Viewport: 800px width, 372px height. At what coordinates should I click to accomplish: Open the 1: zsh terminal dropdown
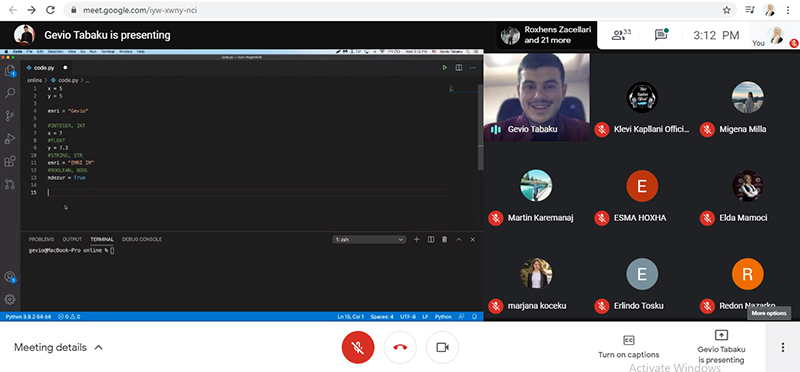click(x=369, y=239)
